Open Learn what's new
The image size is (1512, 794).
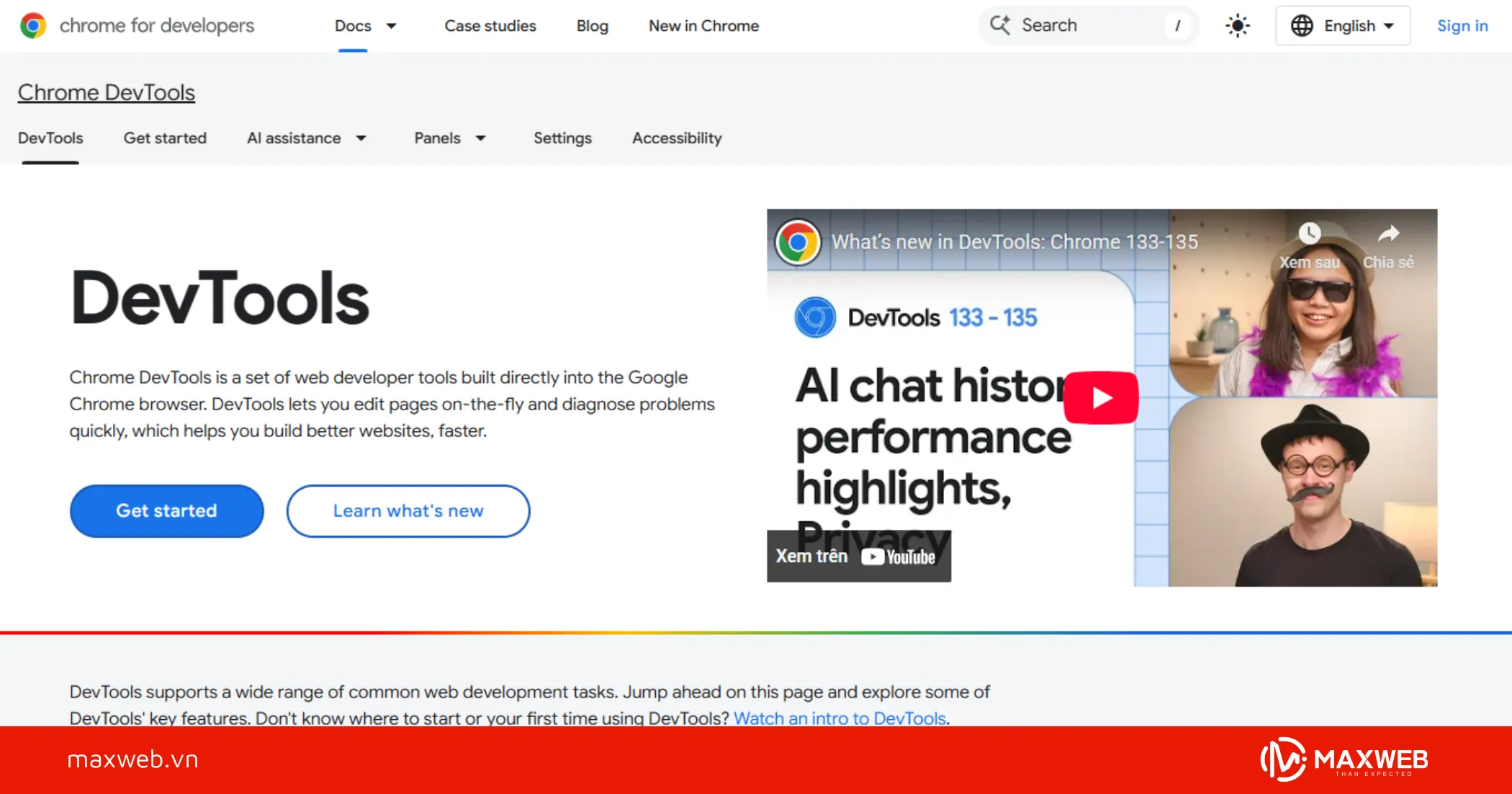pos(408,510)
